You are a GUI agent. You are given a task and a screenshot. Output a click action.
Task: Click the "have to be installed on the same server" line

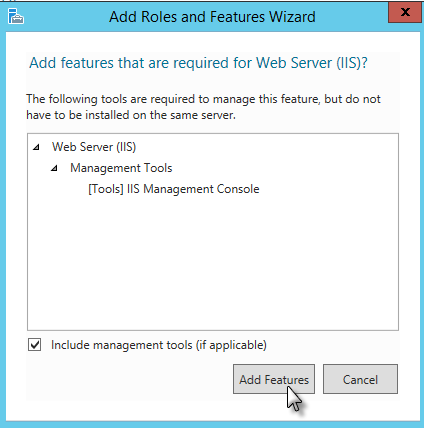pos(131,115)
